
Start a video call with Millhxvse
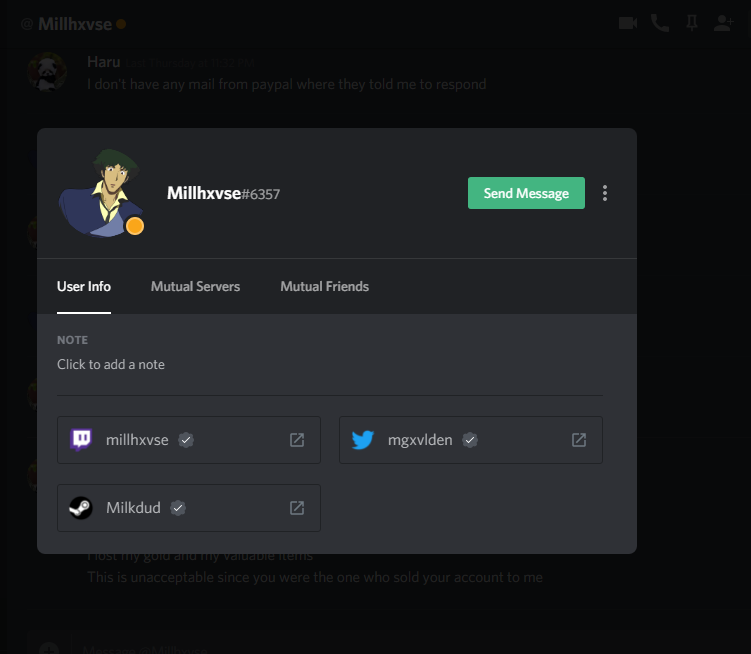[x=627, y=23]
